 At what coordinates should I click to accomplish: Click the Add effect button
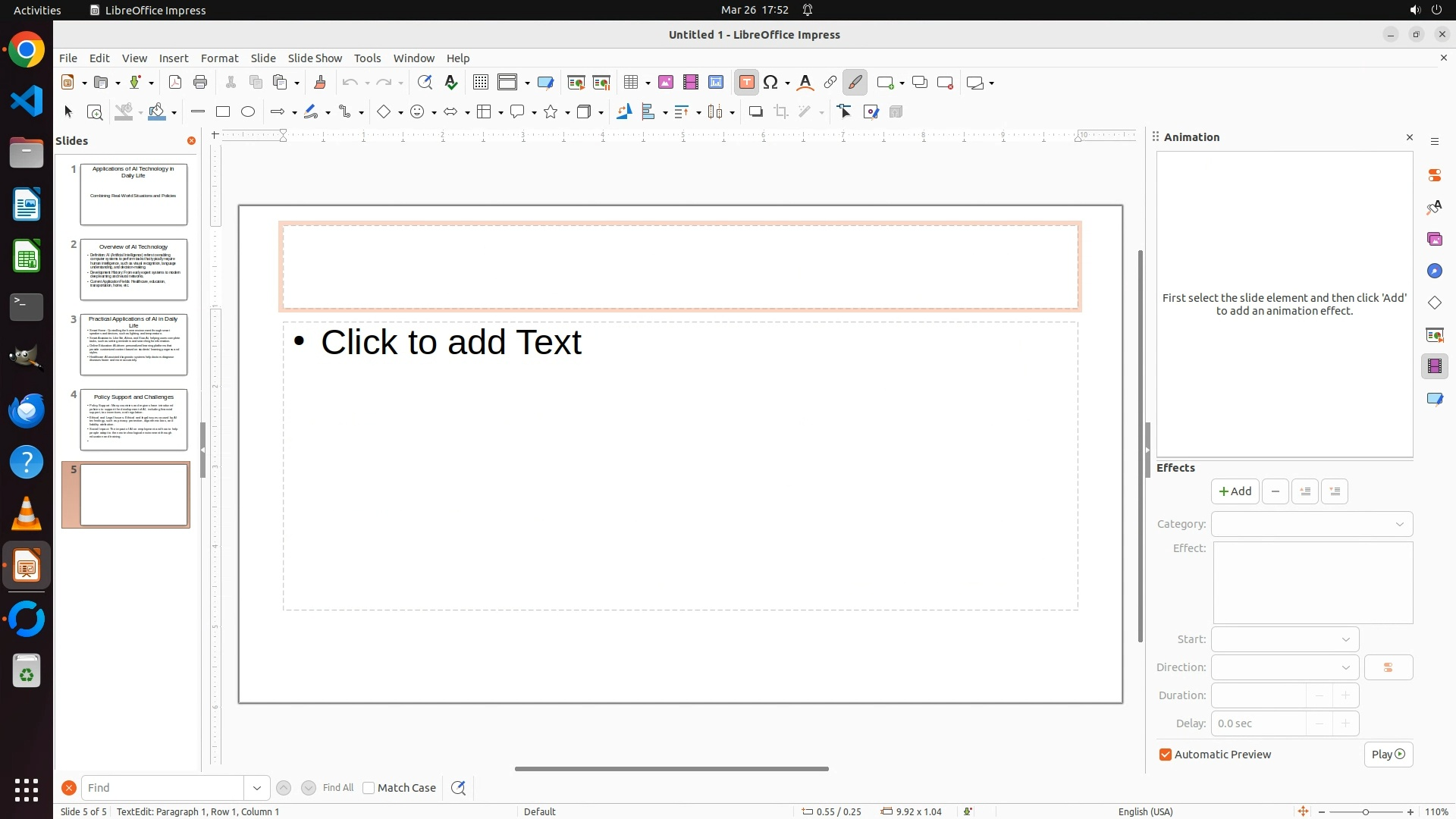tap(1235, 491)
